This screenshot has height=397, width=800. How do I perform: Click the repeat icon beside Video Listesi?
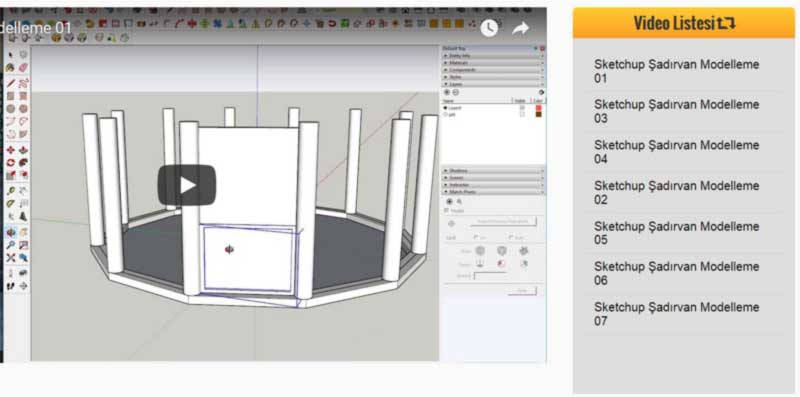pyautogui.click(x=727, y=22)
